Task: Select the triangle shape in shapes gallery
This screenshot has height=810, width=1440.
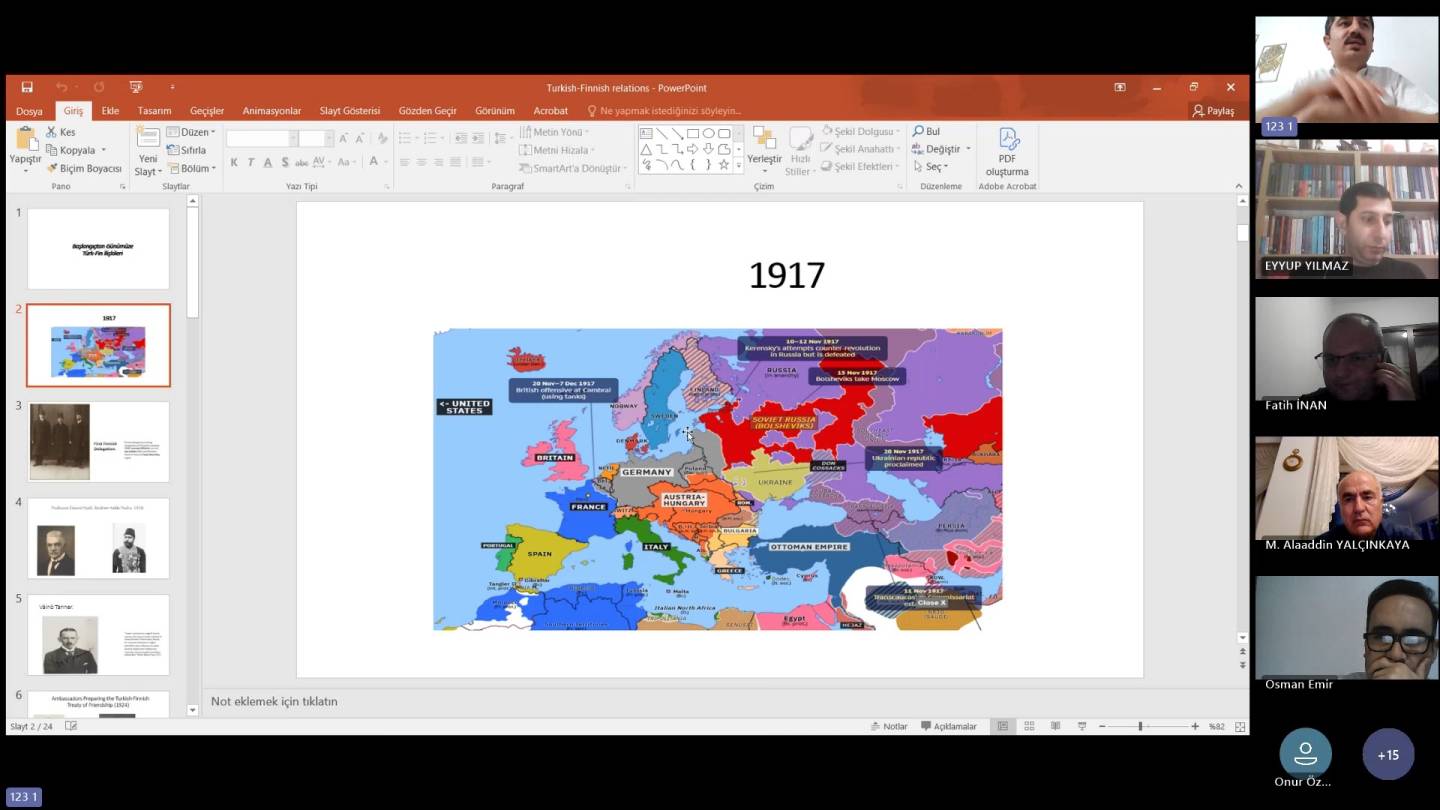Action: 645,149
